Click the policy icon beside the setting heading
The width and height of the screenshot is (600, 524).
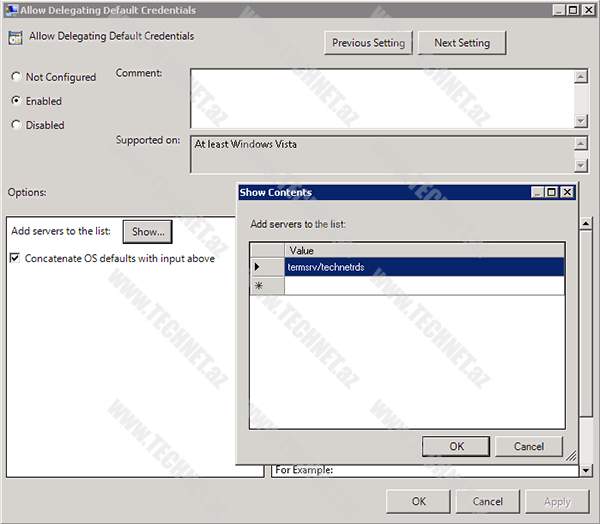[x=15, y=39]
